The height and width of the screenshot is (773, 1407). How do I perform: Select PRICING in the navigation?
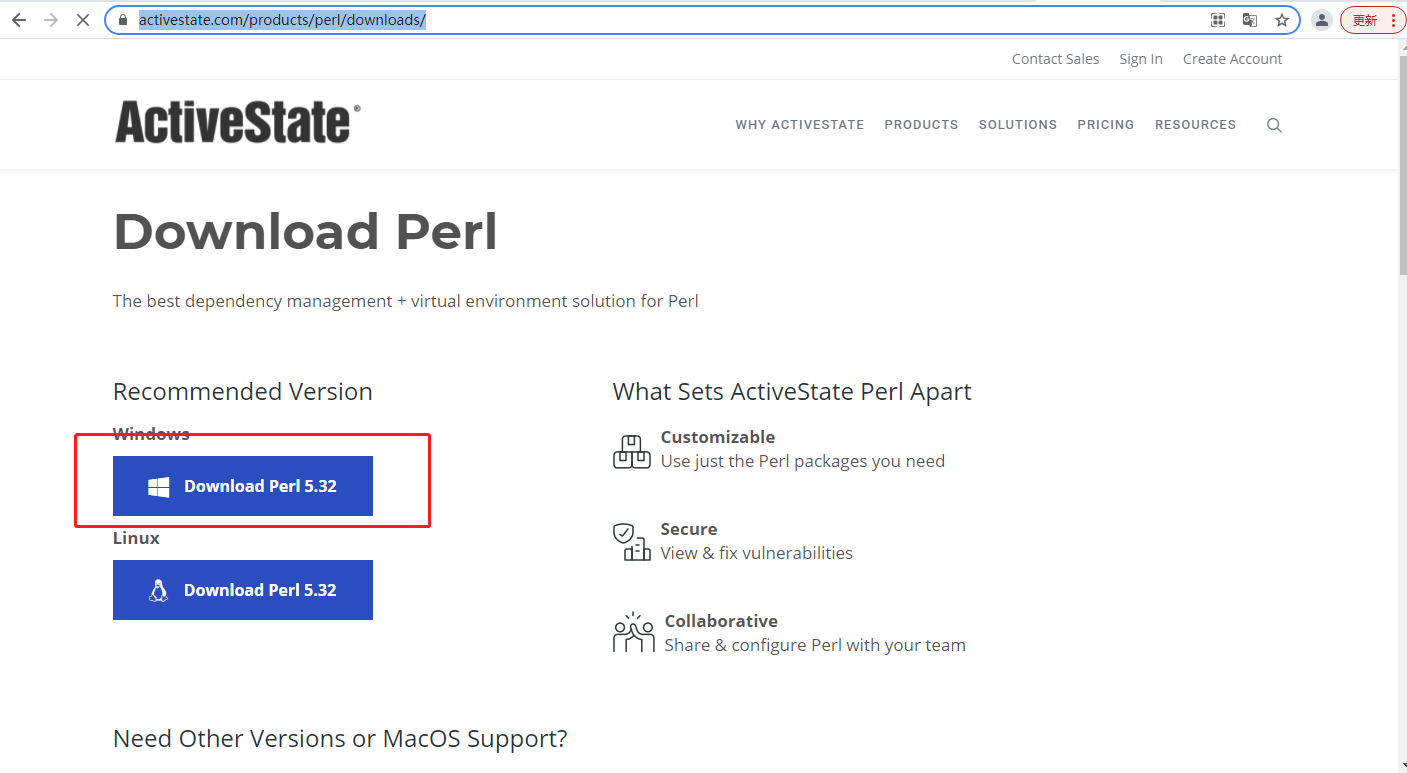point(1106,124)
